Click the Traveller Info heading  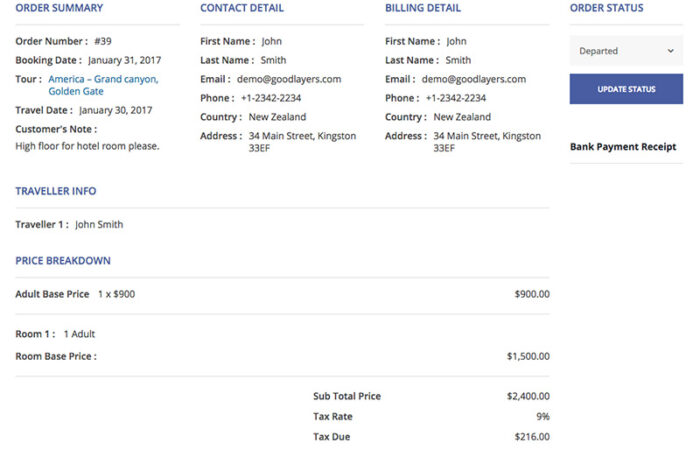pyautogui.click(x=56, y=191)
